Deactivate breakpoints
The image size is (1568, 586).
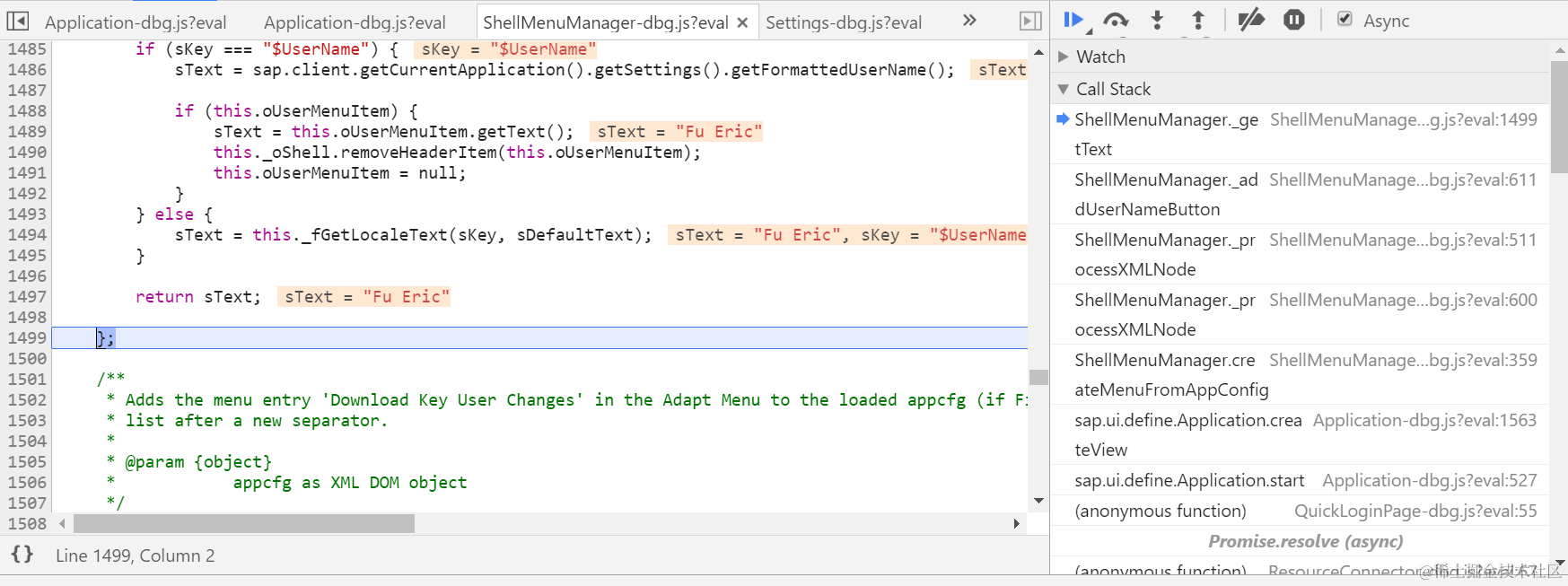tap(1250, 20)
